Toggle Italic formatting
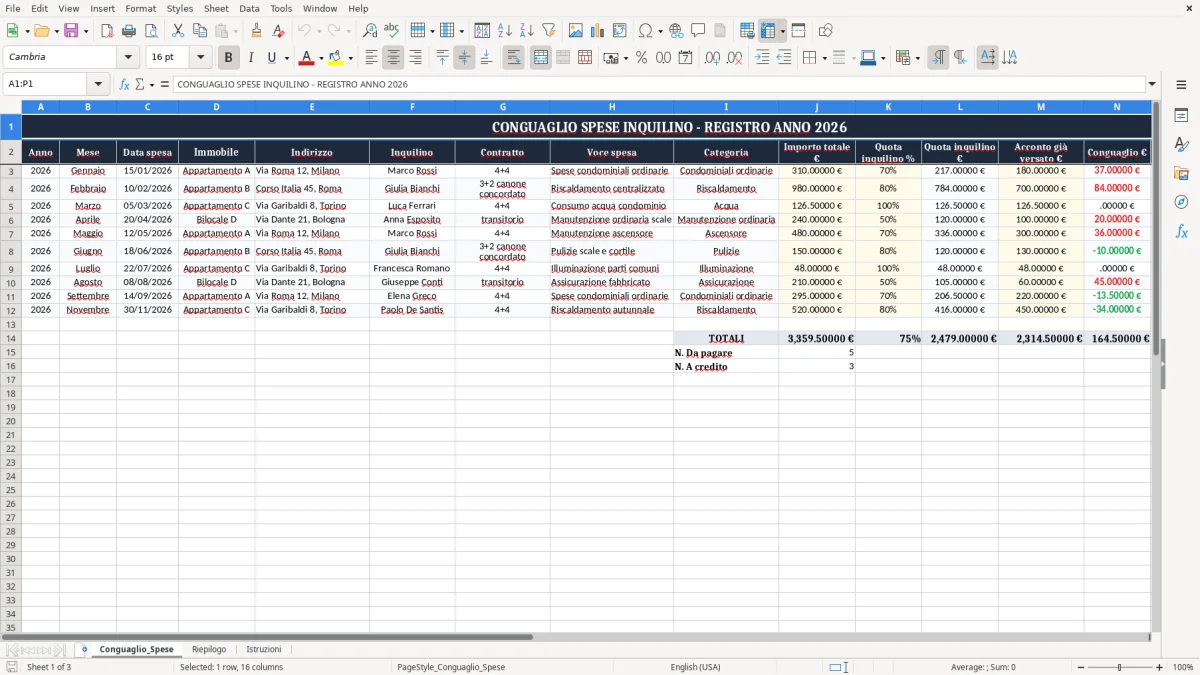This screenshot has height=675, width=1200. point(251,58)
